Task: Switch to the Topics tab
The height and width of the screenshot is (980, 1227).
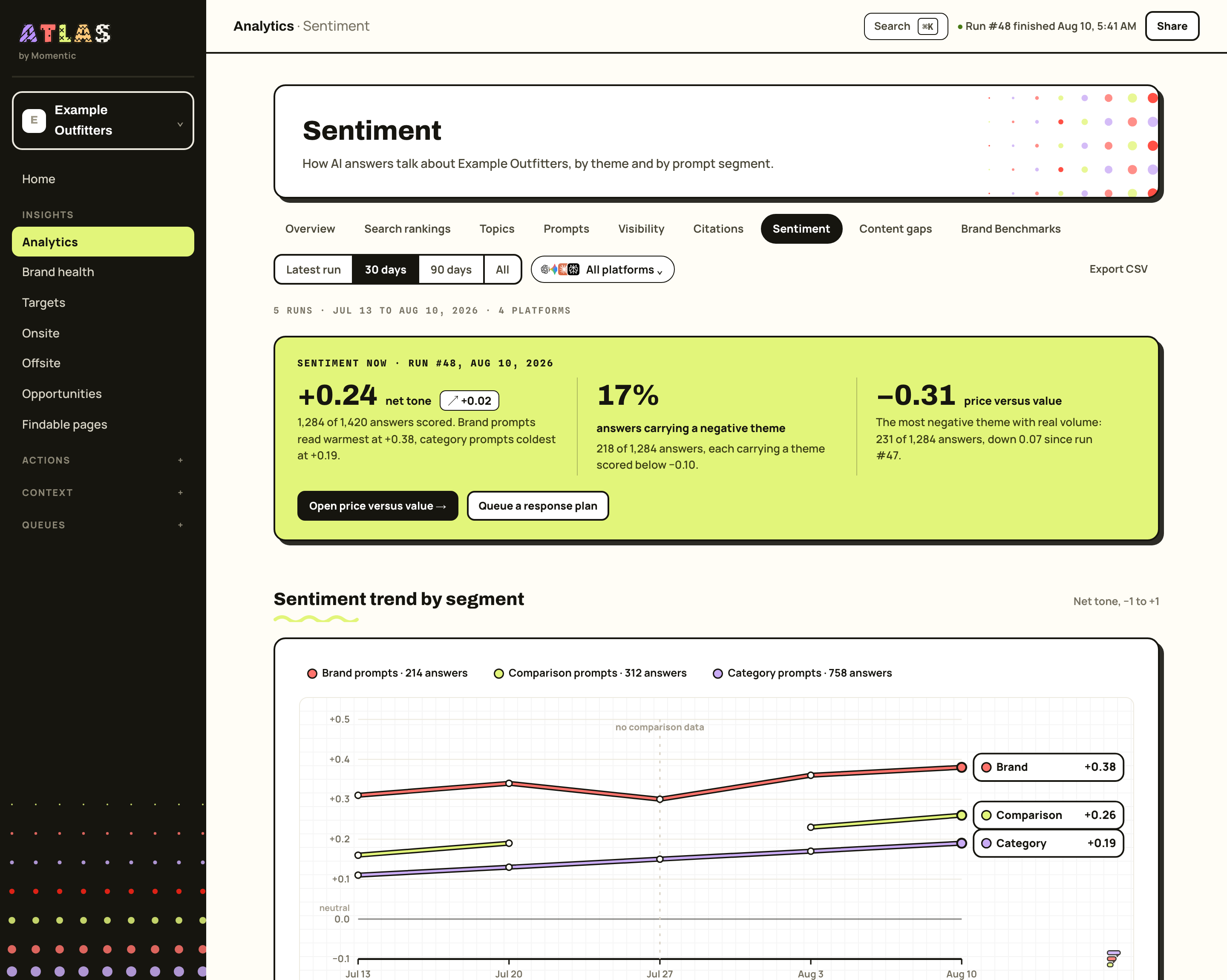Action: tap(497, 229)
